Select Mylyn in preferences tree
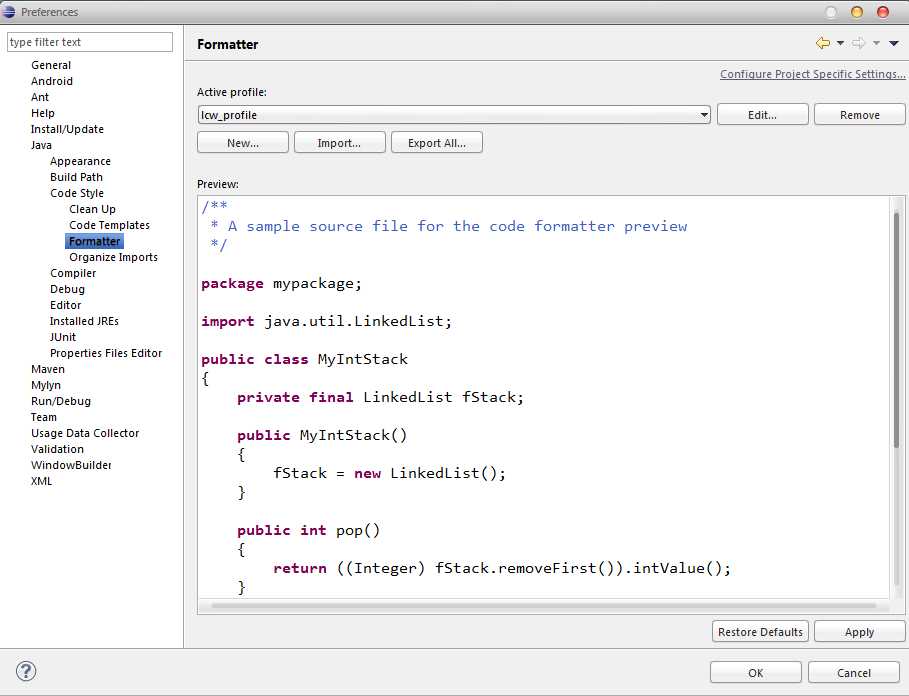The image size is (909, 696). [x=46, y=385]
